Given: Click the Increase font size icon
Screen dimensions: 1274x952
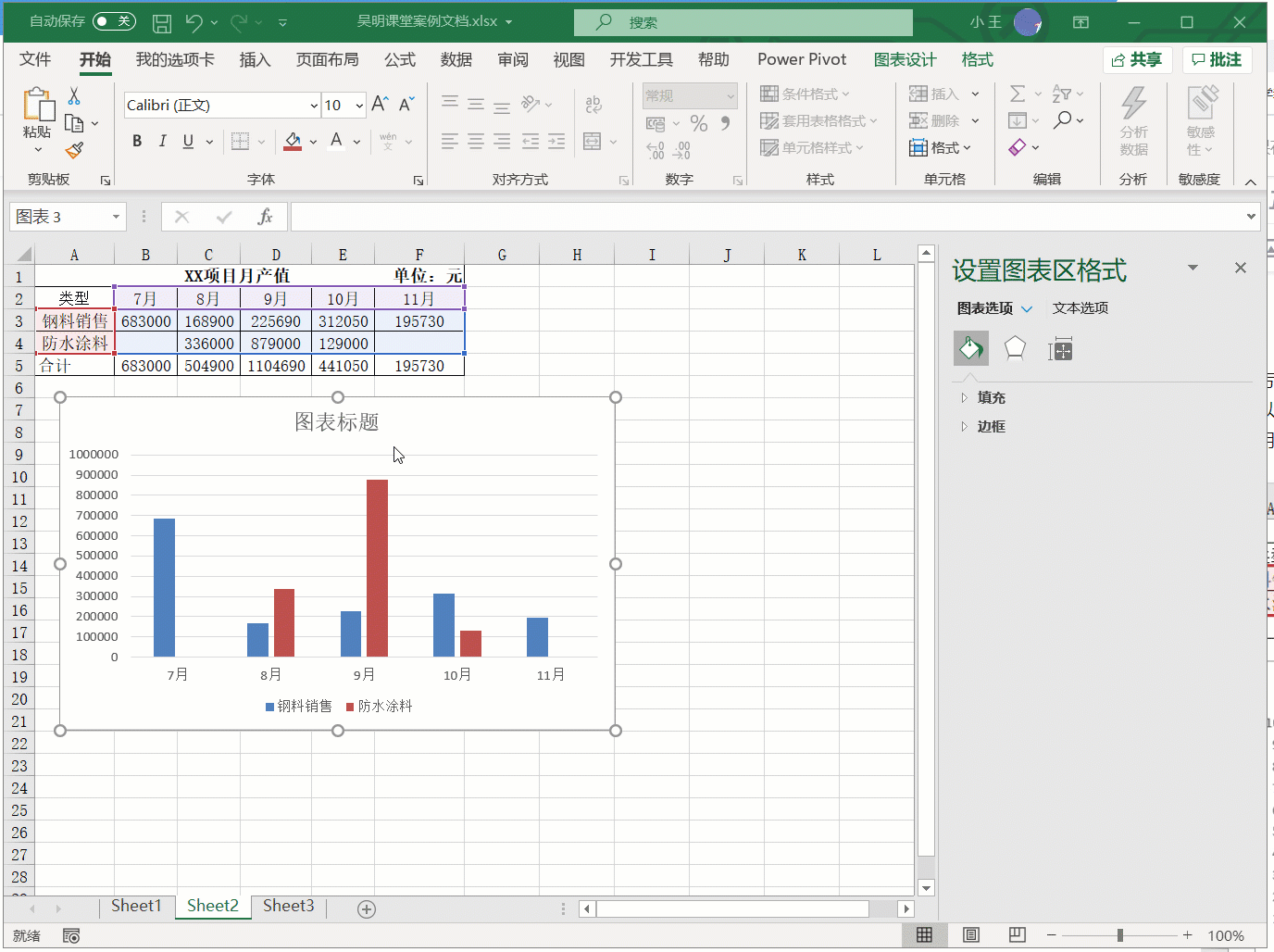Looking at the screenshot, I should [380, 105].
